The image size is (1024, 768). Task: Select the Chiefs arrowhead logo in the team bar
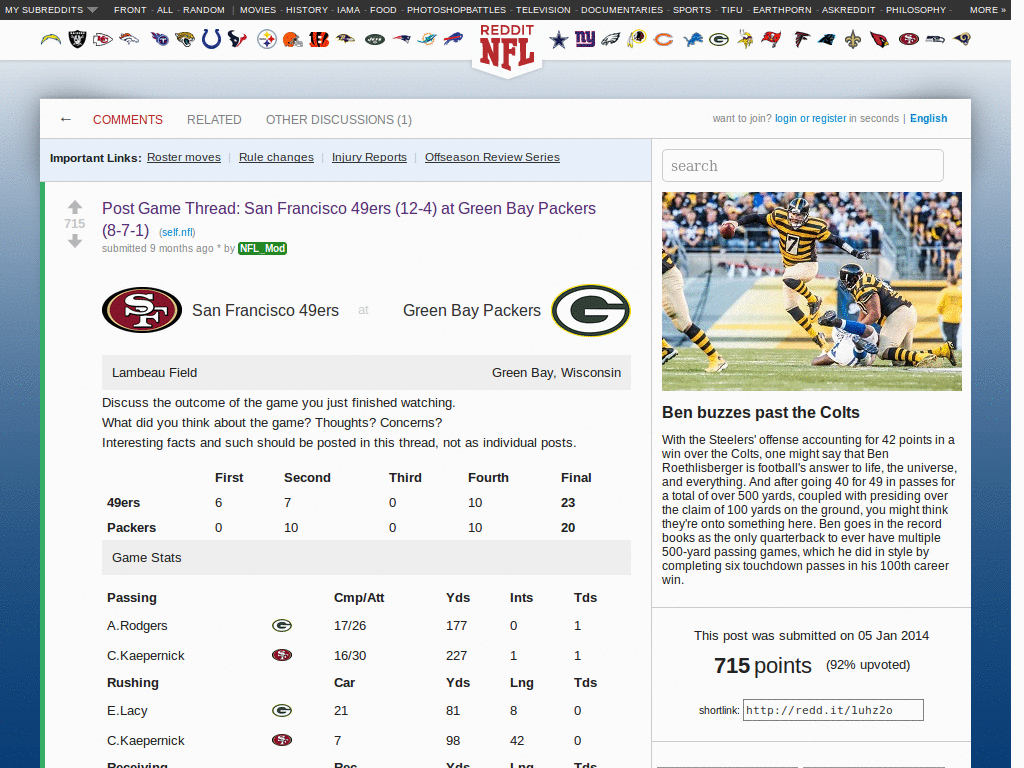point(103,40)
